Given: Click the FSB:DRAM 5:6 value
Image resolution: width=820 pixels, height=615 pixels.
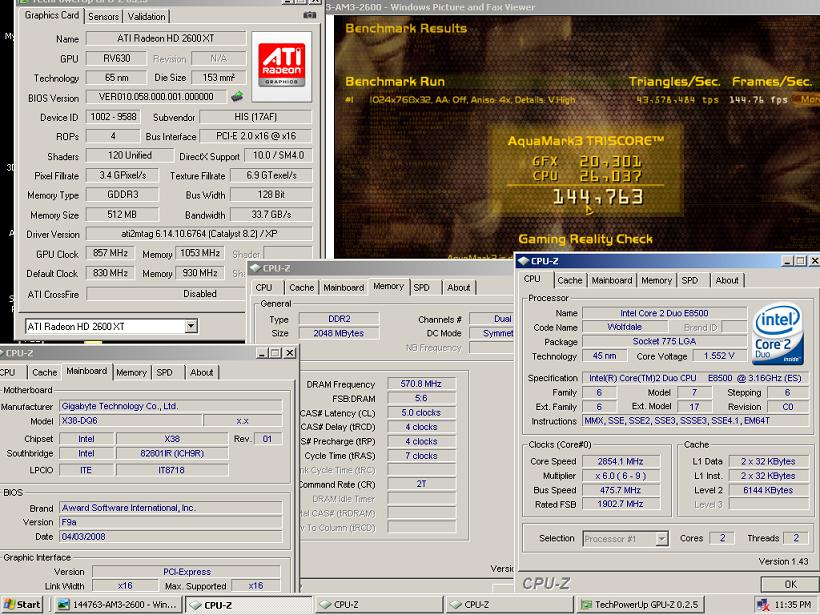Looking at the screenshot, I should point(421,398).
